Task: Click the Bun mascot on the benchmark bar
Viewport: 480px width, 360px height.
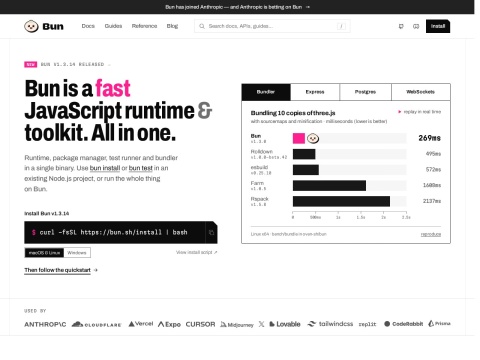Action: tap(313, 138)
